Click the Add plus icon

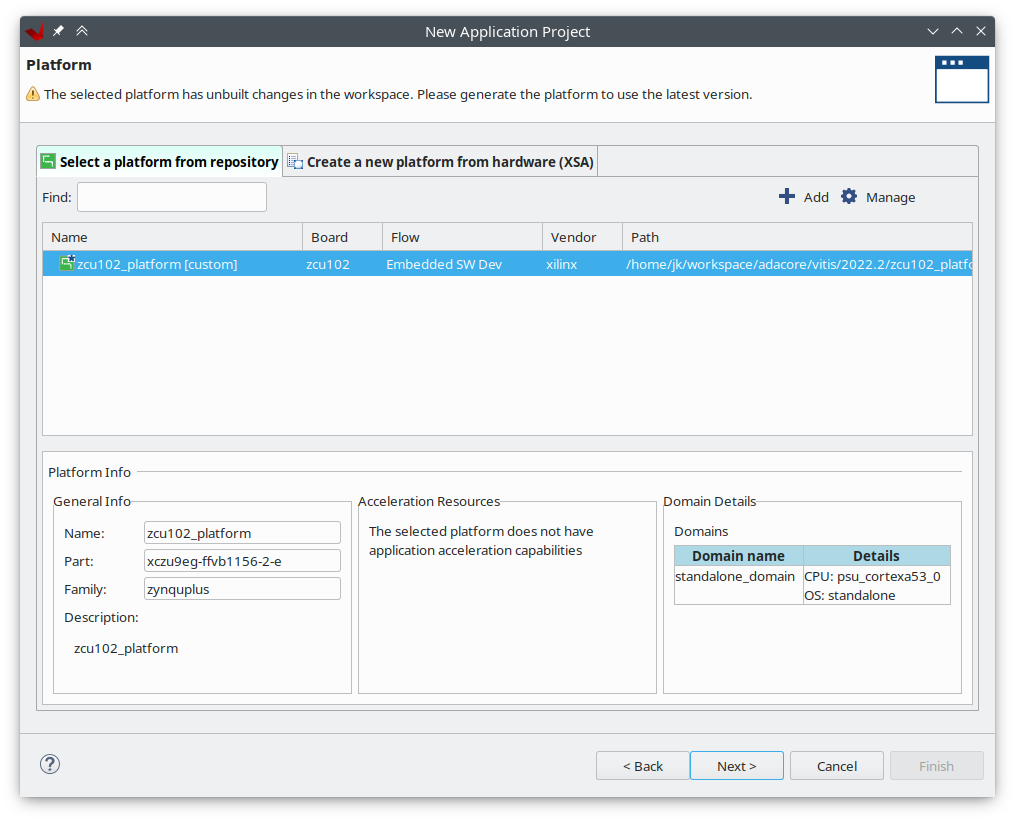tap(786, 196)
